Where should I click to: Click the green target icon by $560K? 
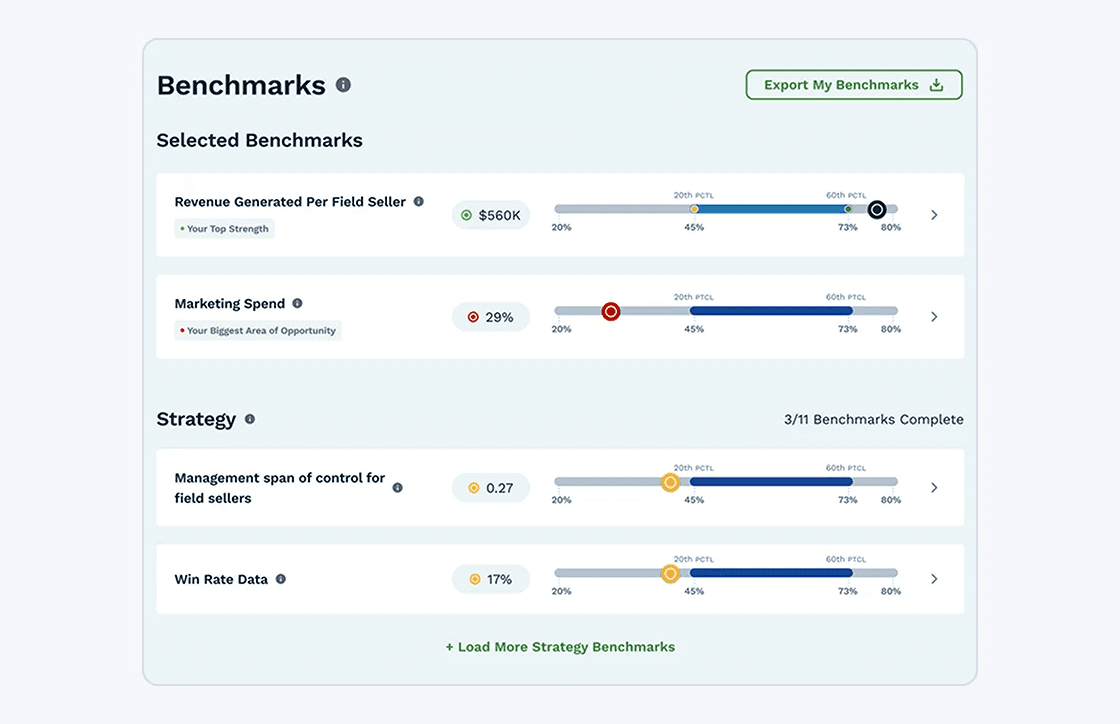(x=466, y=215)
